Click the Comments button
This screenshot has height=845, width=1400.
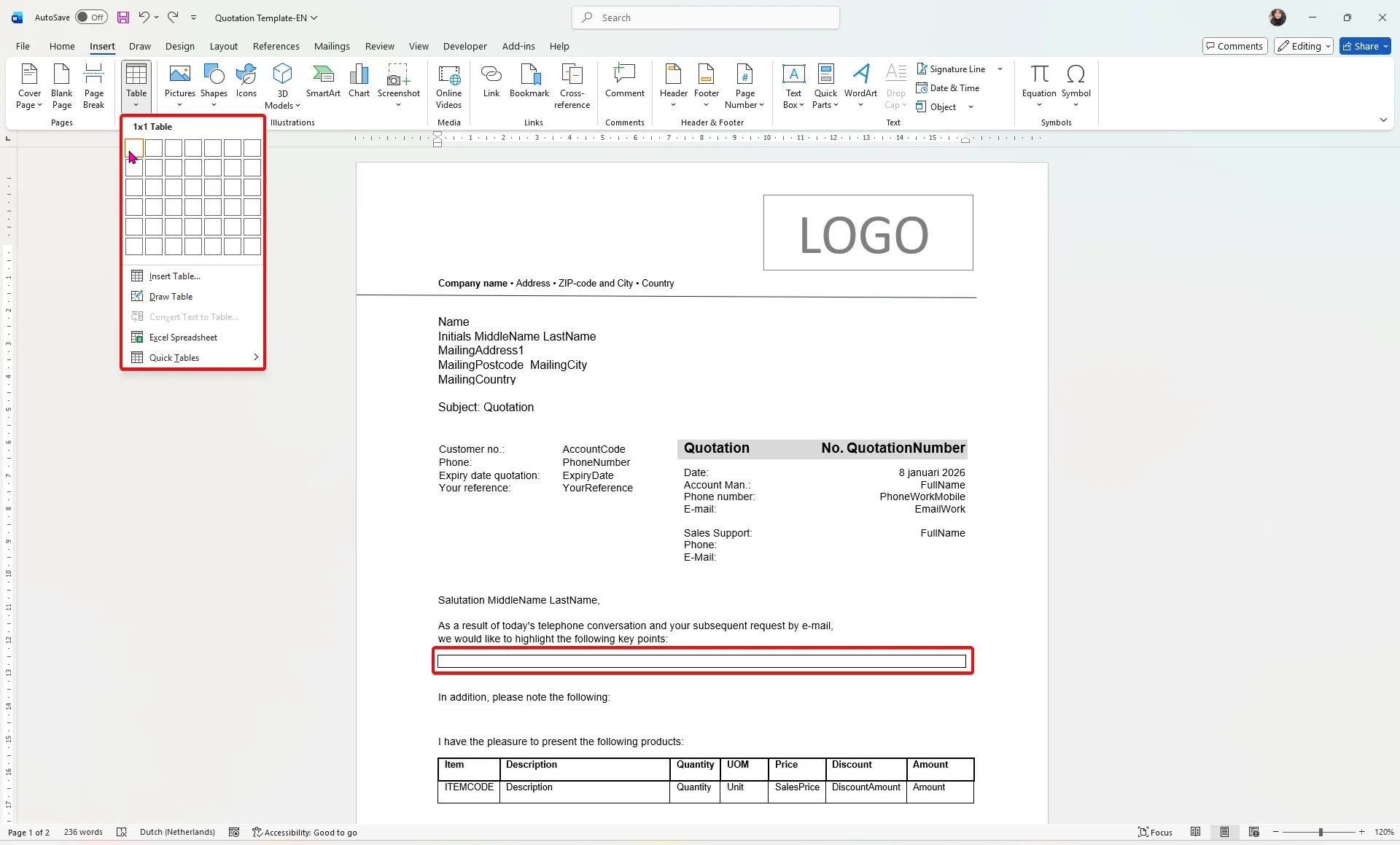(x=1234, y=46)
